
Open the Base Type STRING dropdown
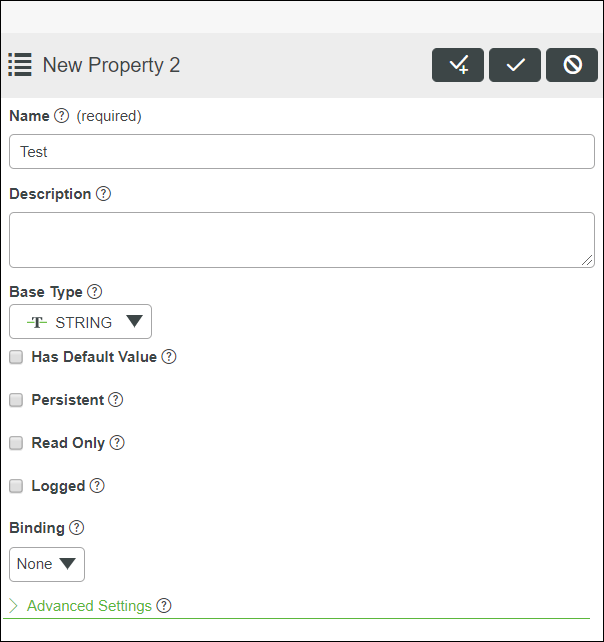(x=80, y=322)
